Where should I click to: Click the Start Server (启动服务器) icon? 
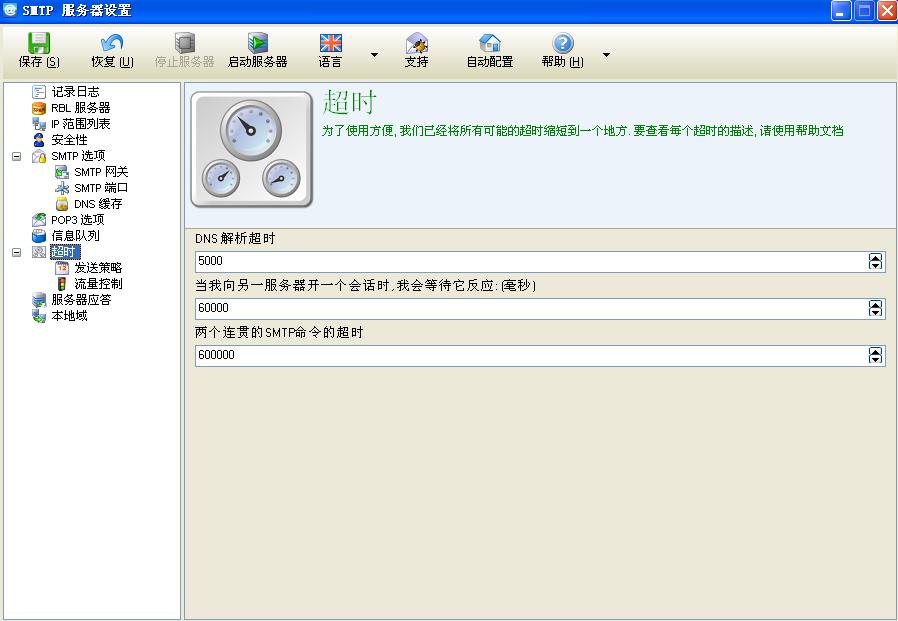tap(258, 43)
